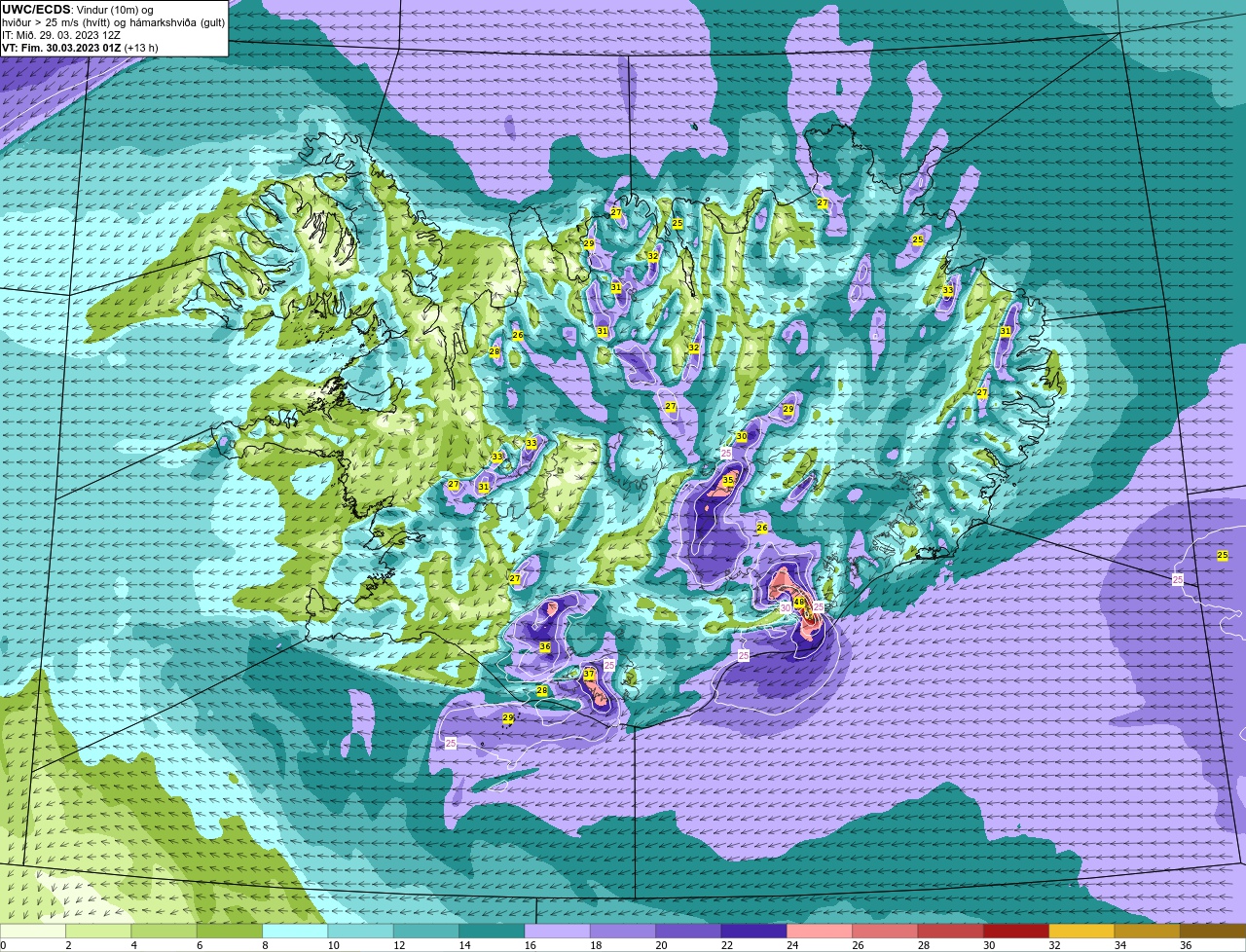Screen dimensions: 1246x952
Task: Click the 16–18 m/s lavender legend swatch
Action: tap(557, 931)
